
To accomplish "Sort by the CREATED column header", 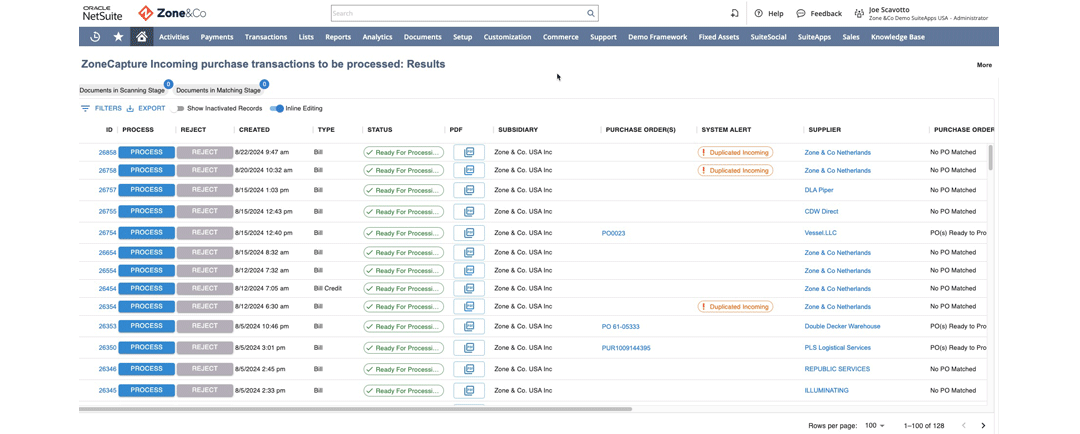I will point(254,130).
